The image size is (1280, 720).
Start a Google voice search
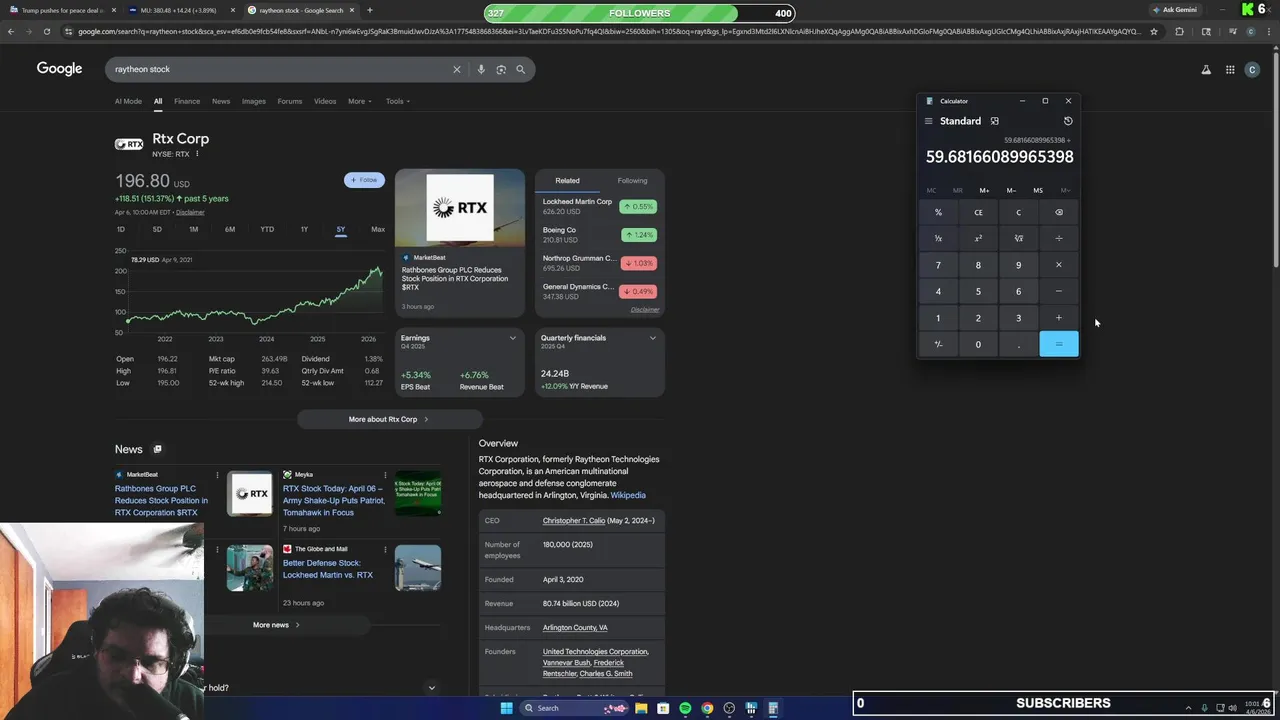tap(481, 69)
